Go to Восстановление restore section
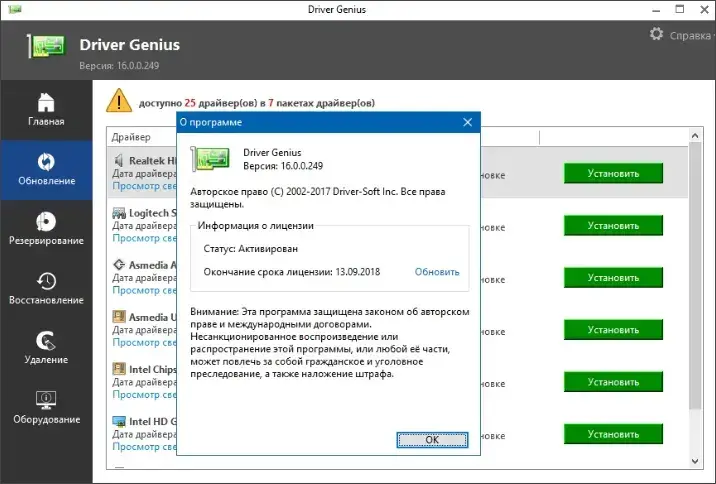716x484 pixels. coord(46,289)
